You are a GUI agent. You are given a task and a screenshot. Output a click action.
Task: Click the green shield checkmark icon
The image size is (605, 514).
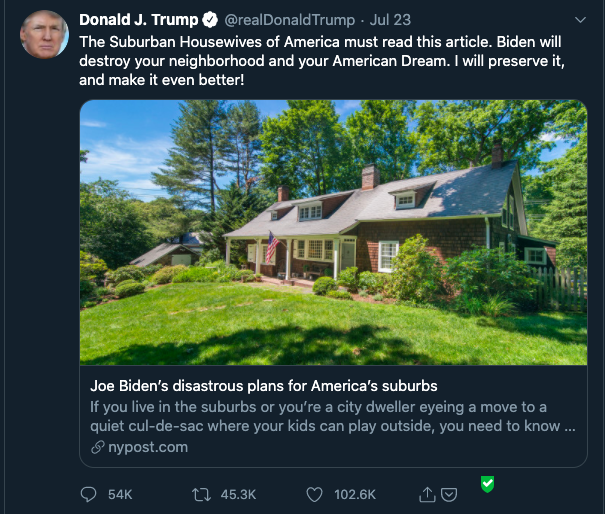click(x=487, y=484)
